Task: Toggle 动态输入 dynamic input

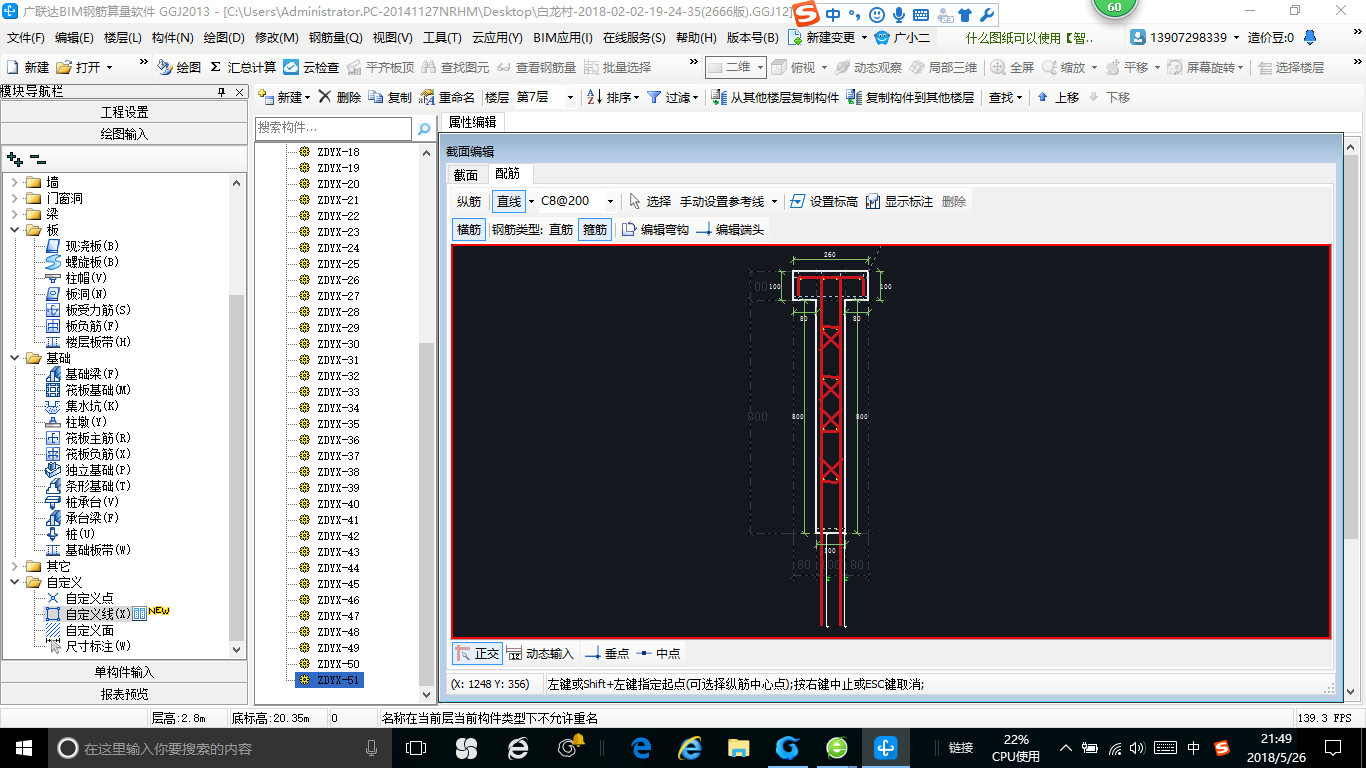Action: pyautogui.click(x=540, y=653)
